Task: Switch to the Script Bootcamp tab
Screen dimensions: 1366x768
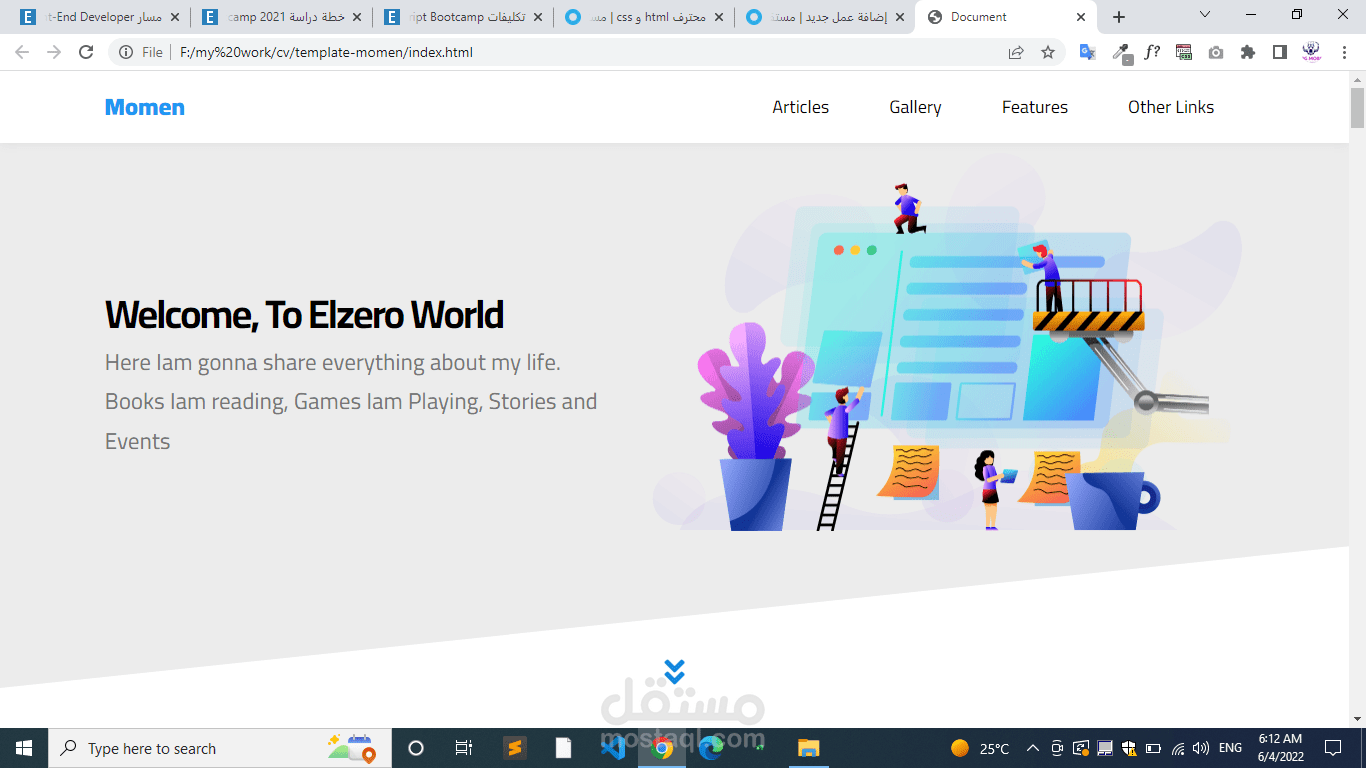Action: point(462,17)
